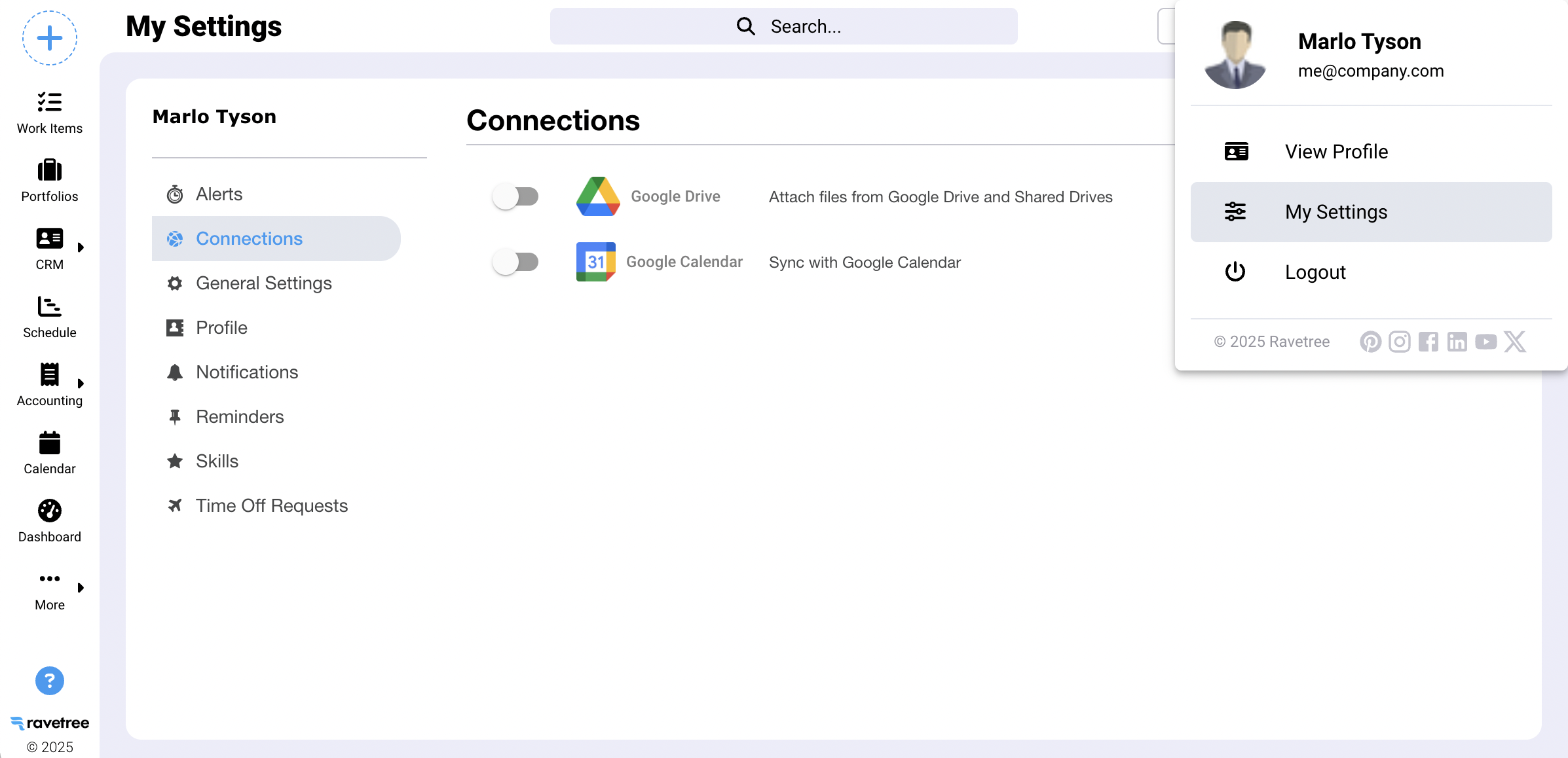Open the Dashboard gauge icon
The image size is (1568, 758).
pyautogui.click(x=50, y=511)
